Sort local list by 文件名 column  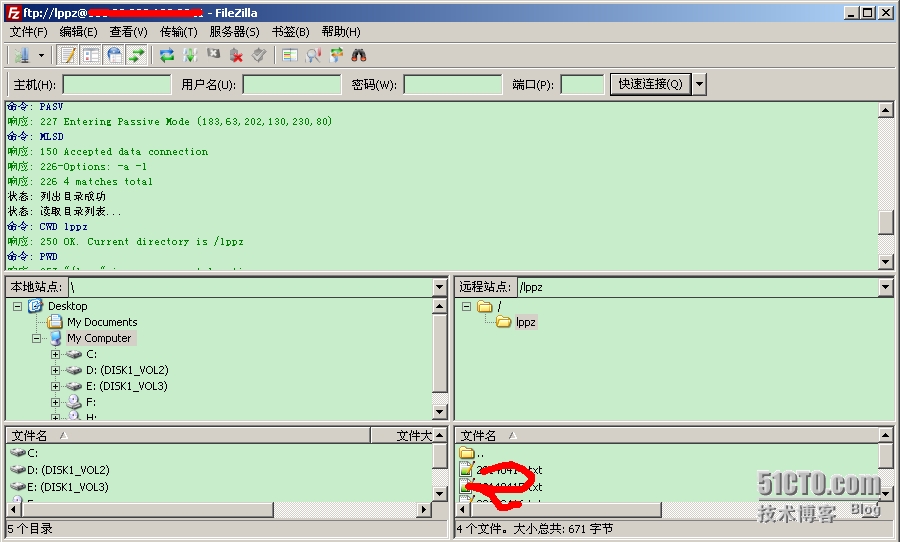[x=188, y=436]
